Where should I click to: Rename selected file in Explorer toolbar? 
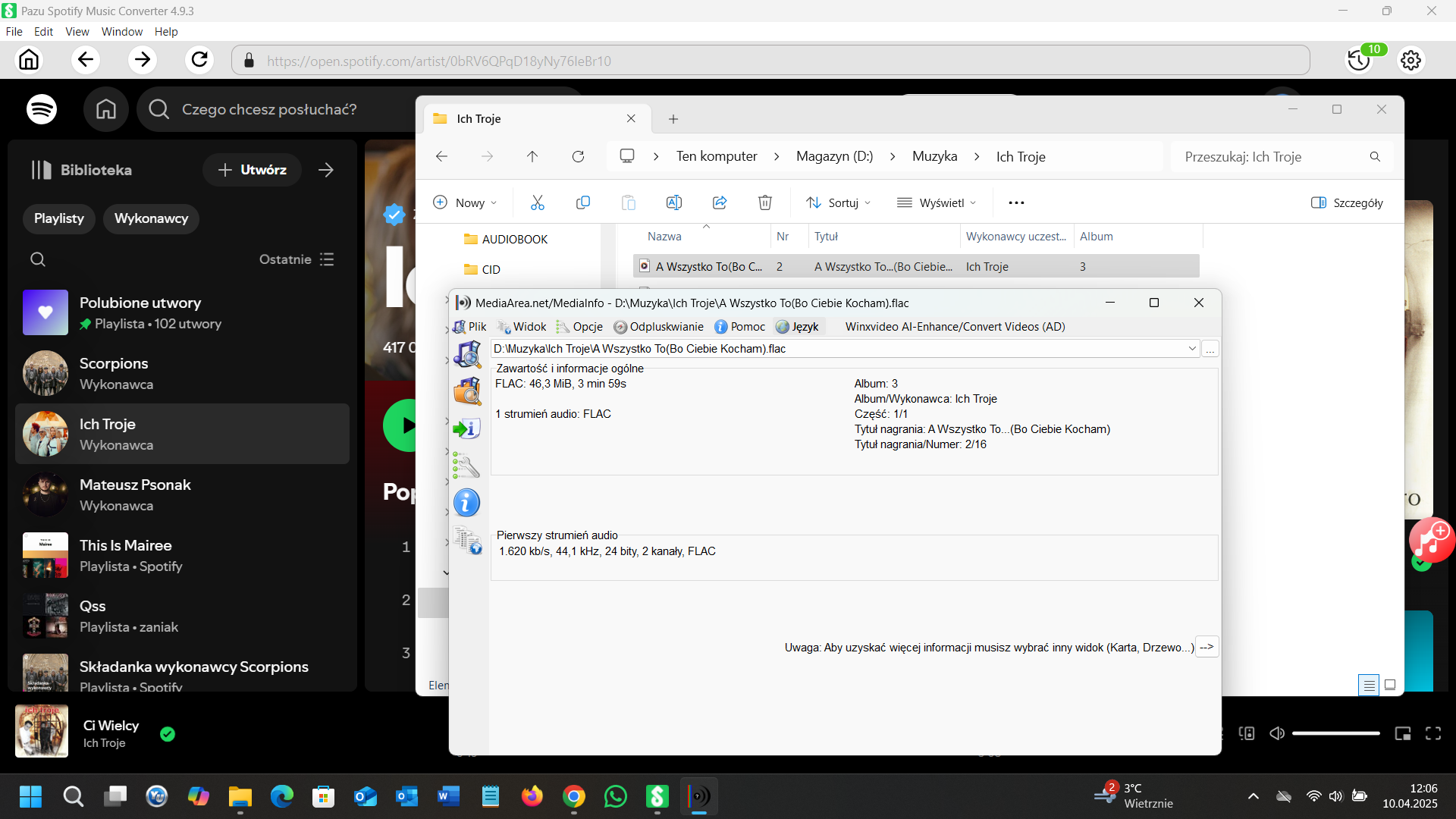(x=674, y=202)
